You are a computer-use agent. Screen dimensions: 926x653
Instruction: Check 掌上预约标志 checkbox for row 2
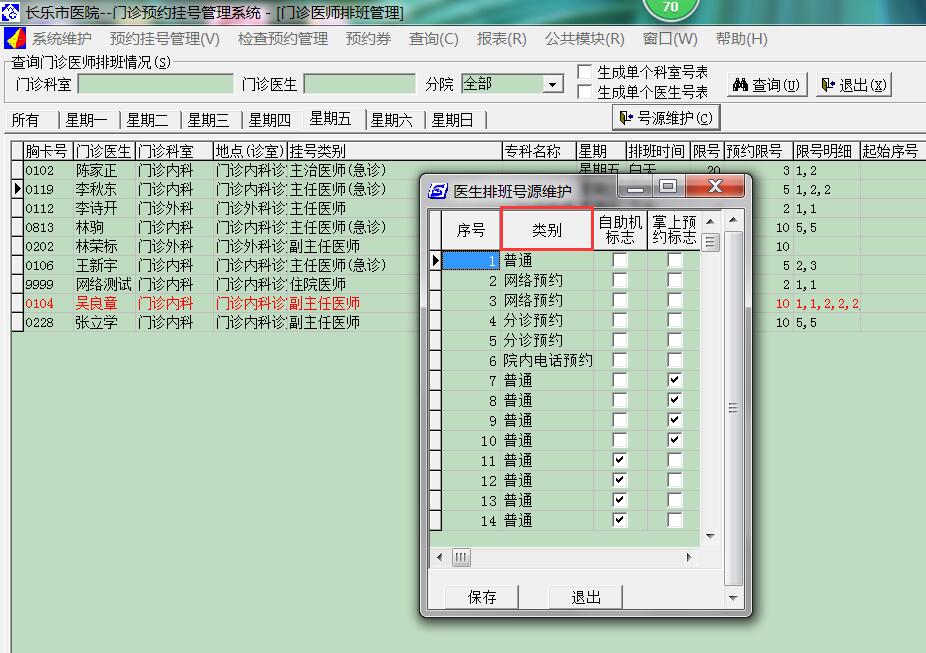(x=674, y=280)
